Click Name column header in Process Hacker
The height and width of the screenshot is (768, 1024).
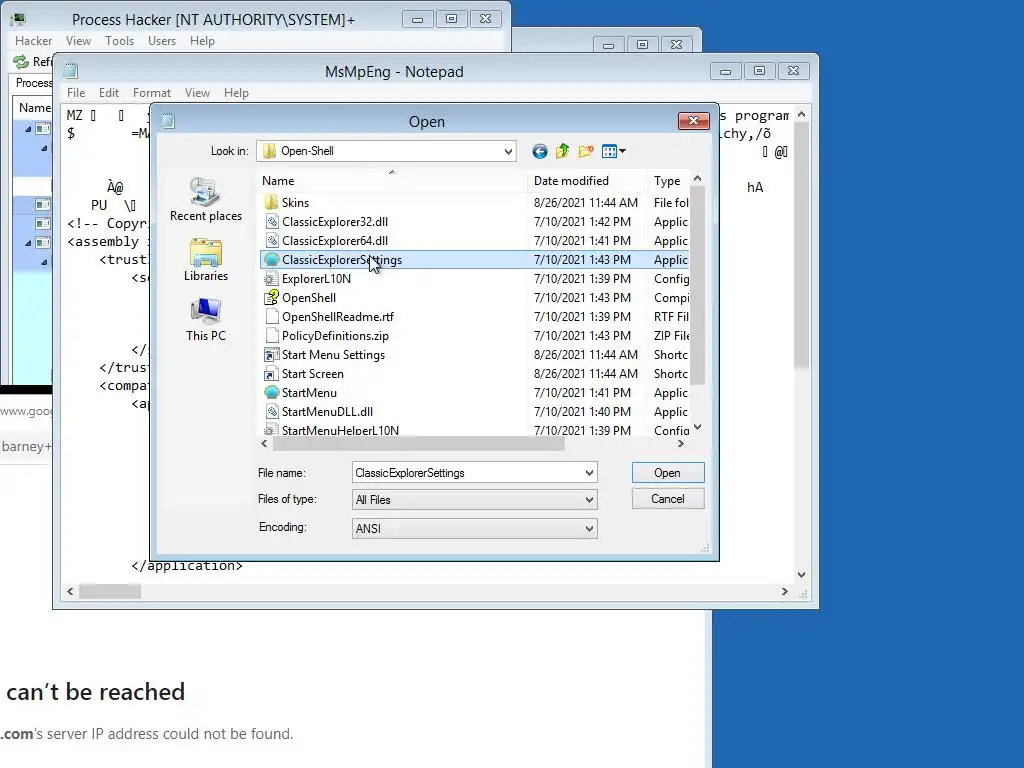[34, 108]
